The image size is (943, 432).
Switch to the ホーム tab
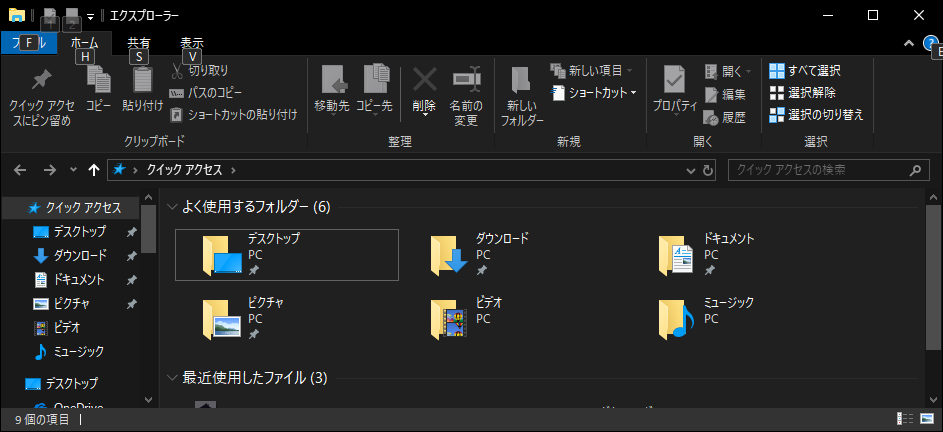[85, 43]
